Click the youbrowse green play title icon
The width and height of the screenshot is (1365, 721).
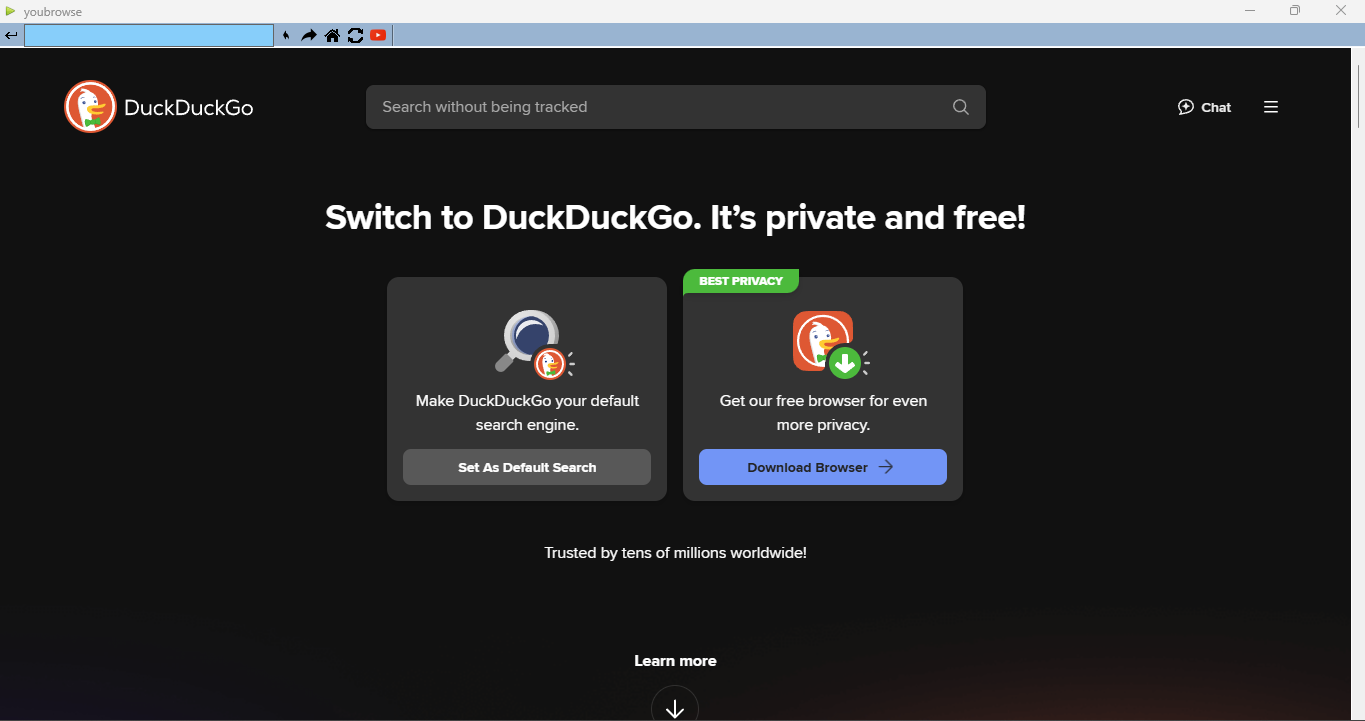pos(11,11)
